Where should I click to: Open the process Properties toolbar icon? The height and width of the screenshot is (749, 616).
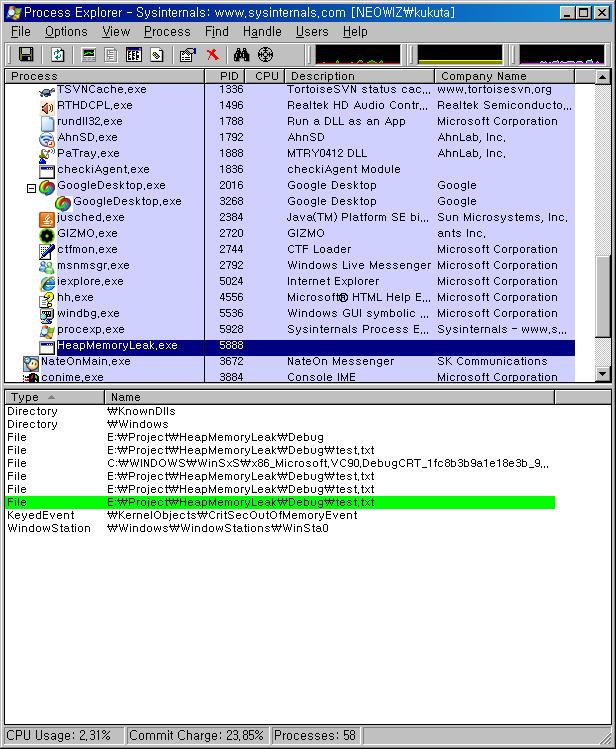(188, 55)
